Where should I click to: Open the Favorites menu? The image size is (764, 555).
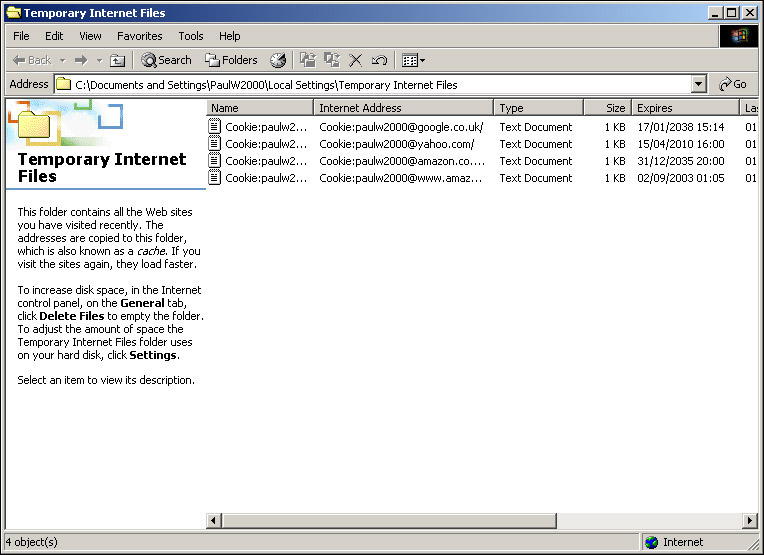pos(139,36)
